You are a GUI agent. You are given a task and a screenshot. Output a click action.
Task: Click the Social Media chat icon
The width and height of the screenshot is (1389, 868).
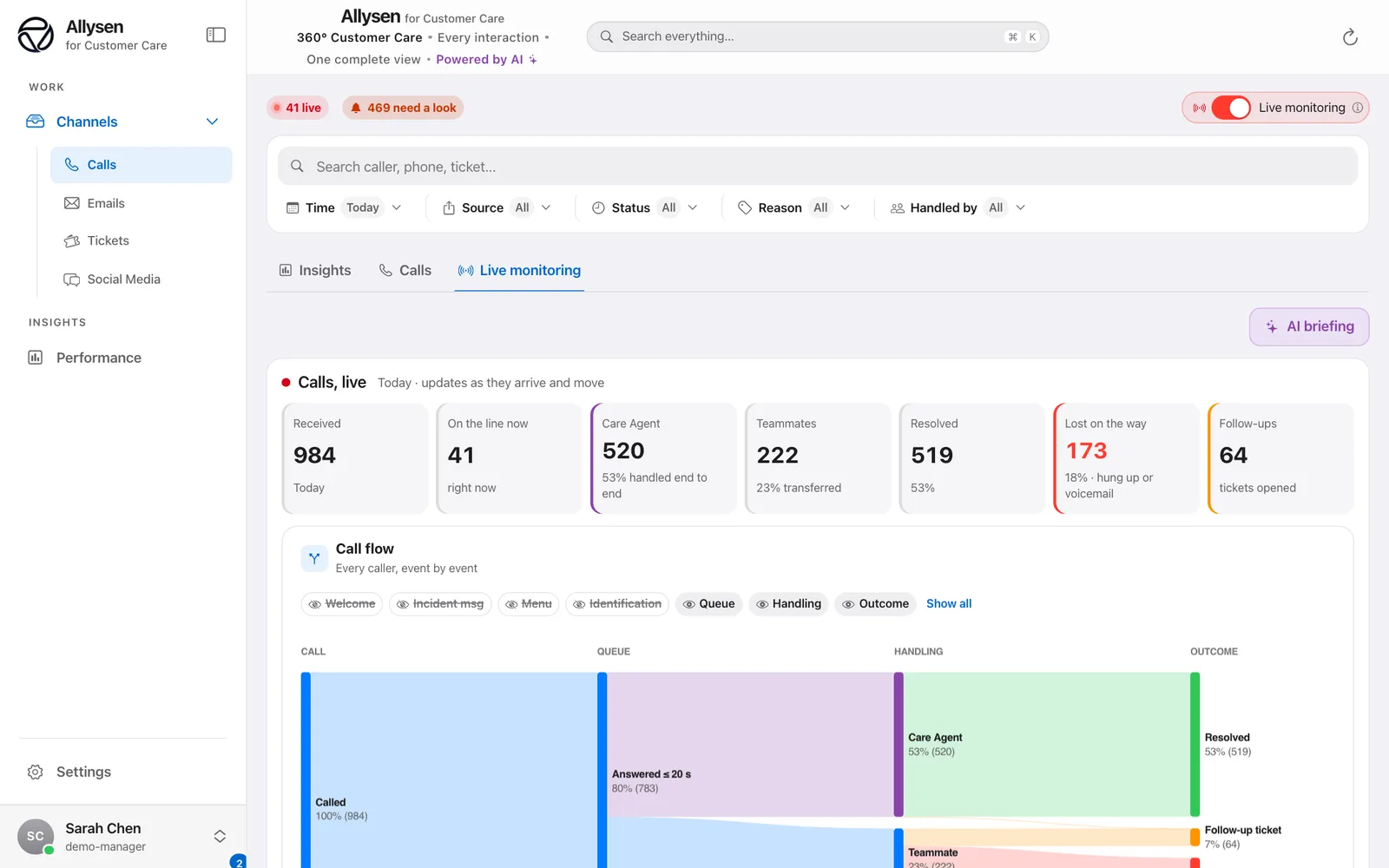click(72, 279)
